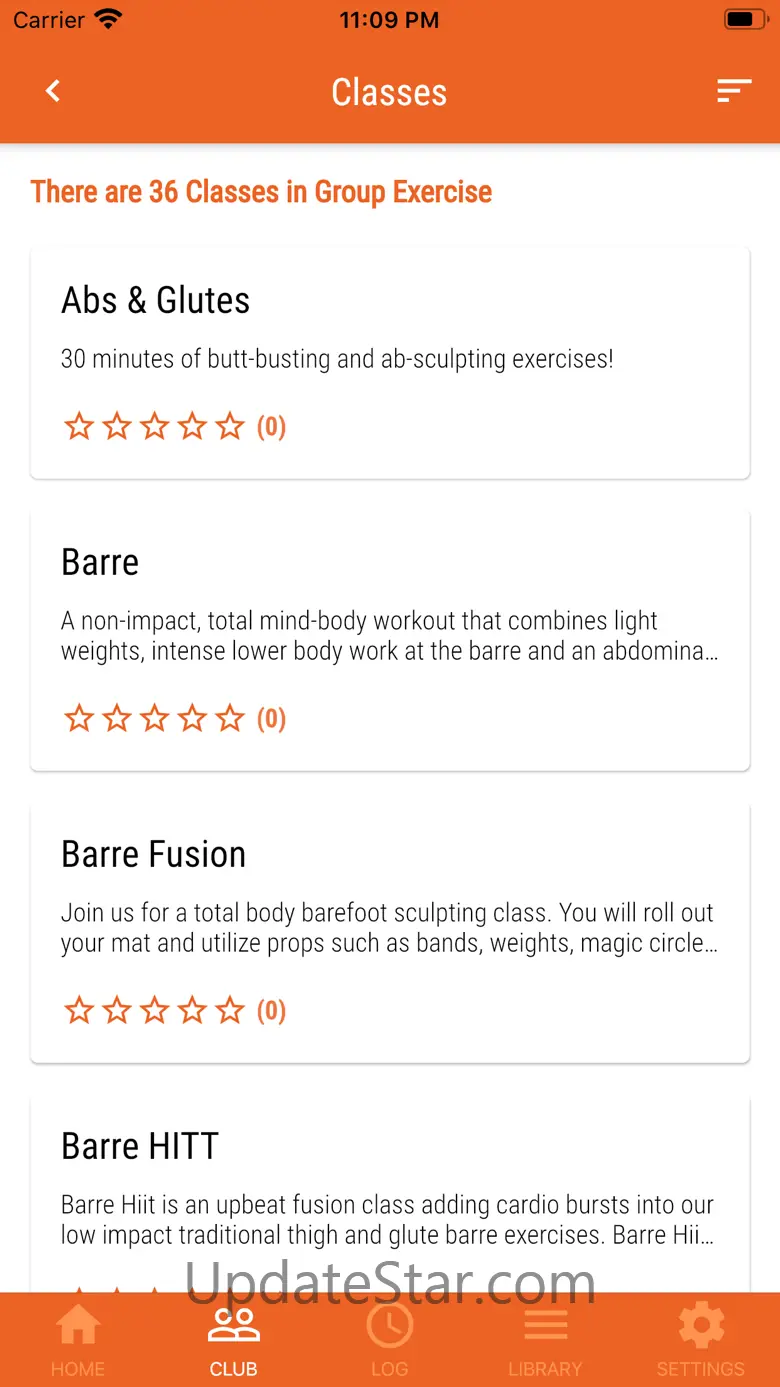Tap first star under Barre class
The image size is (780, 1387).
coord(78,719)
